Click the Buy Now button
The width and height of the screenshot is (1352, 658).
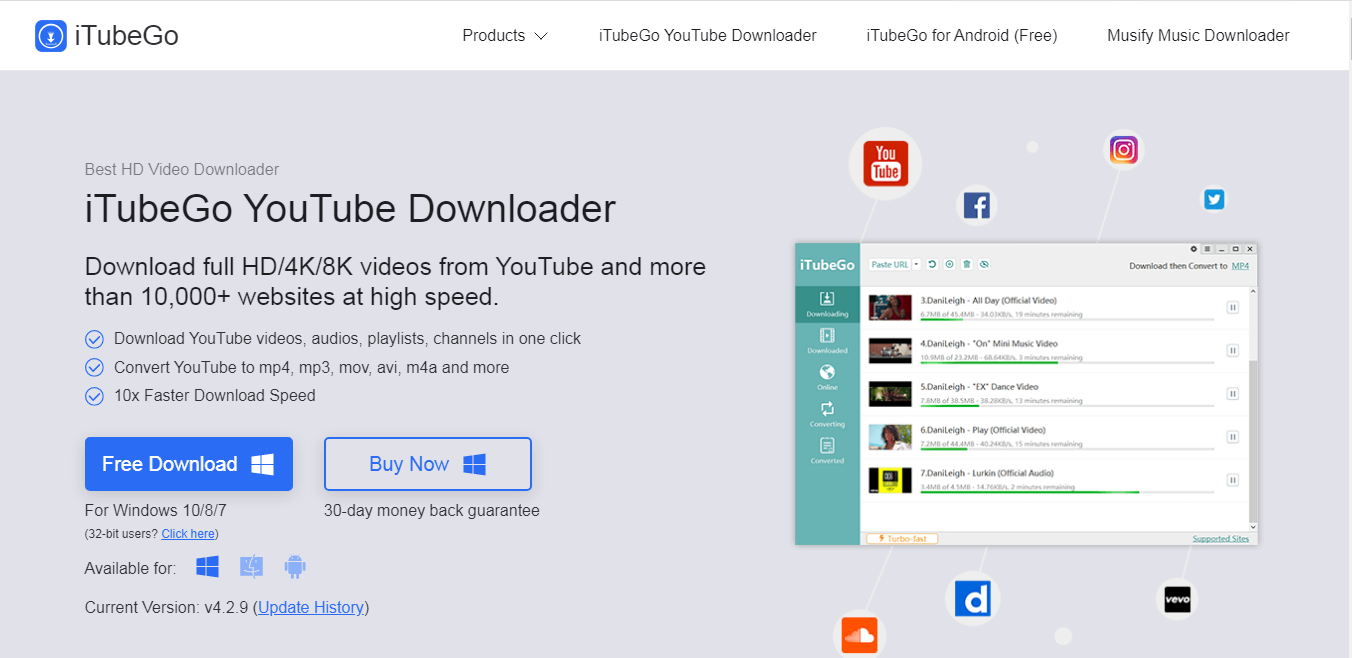(x=428, y=464)
